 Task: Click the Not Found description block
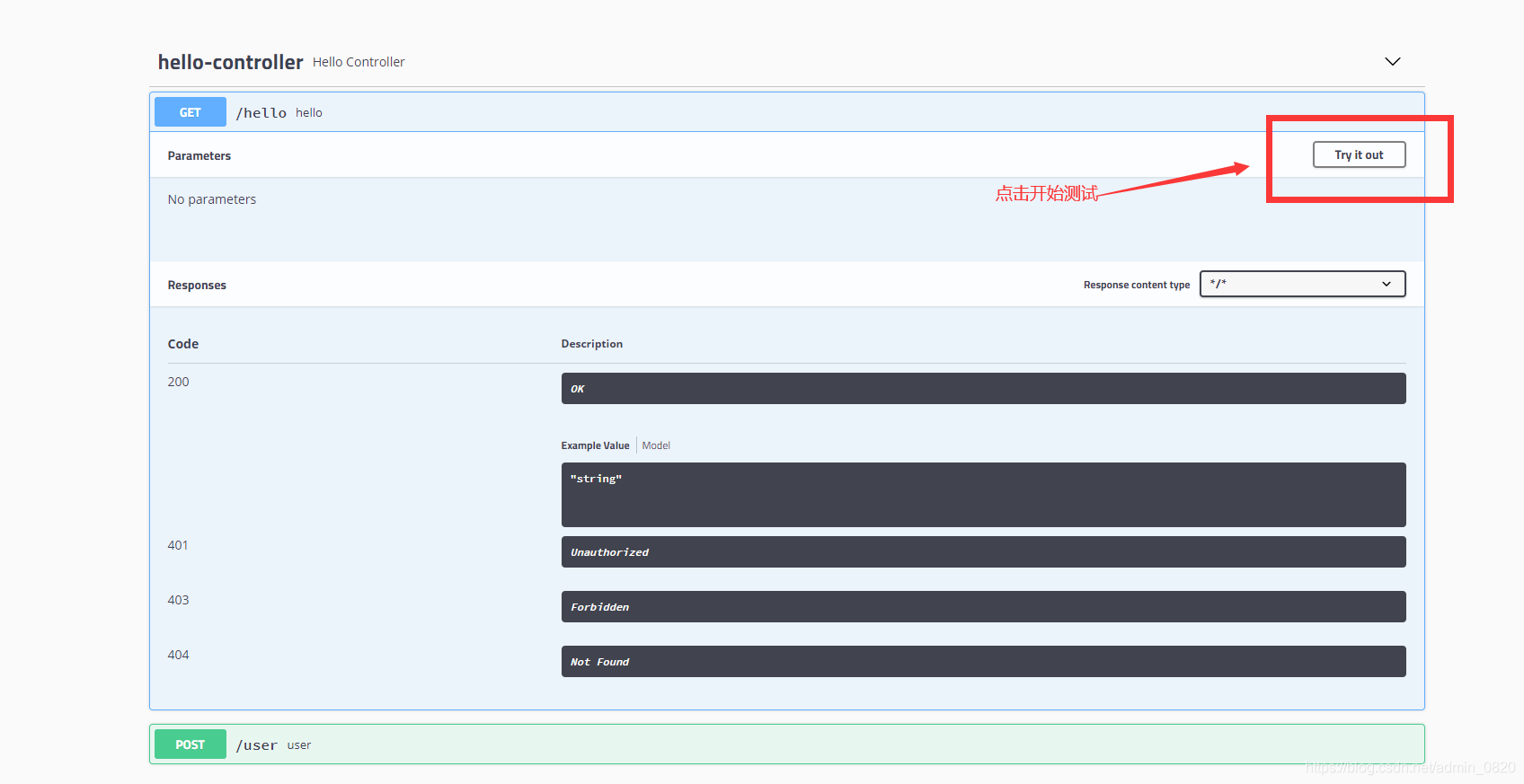pyautogui.click(x=983, y=662)
